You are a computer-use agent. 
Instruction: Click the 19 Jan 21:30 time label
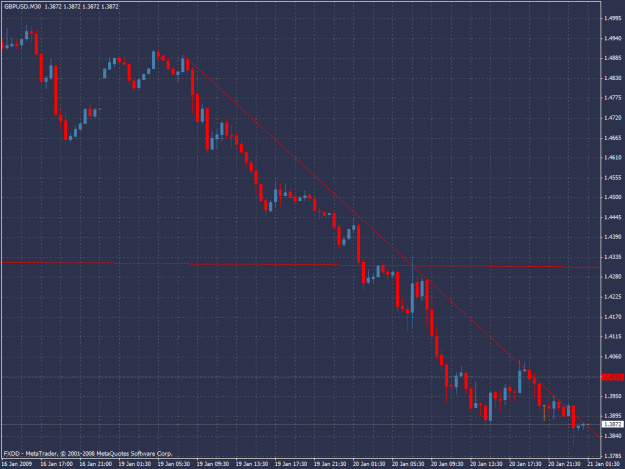click(330, 464)
